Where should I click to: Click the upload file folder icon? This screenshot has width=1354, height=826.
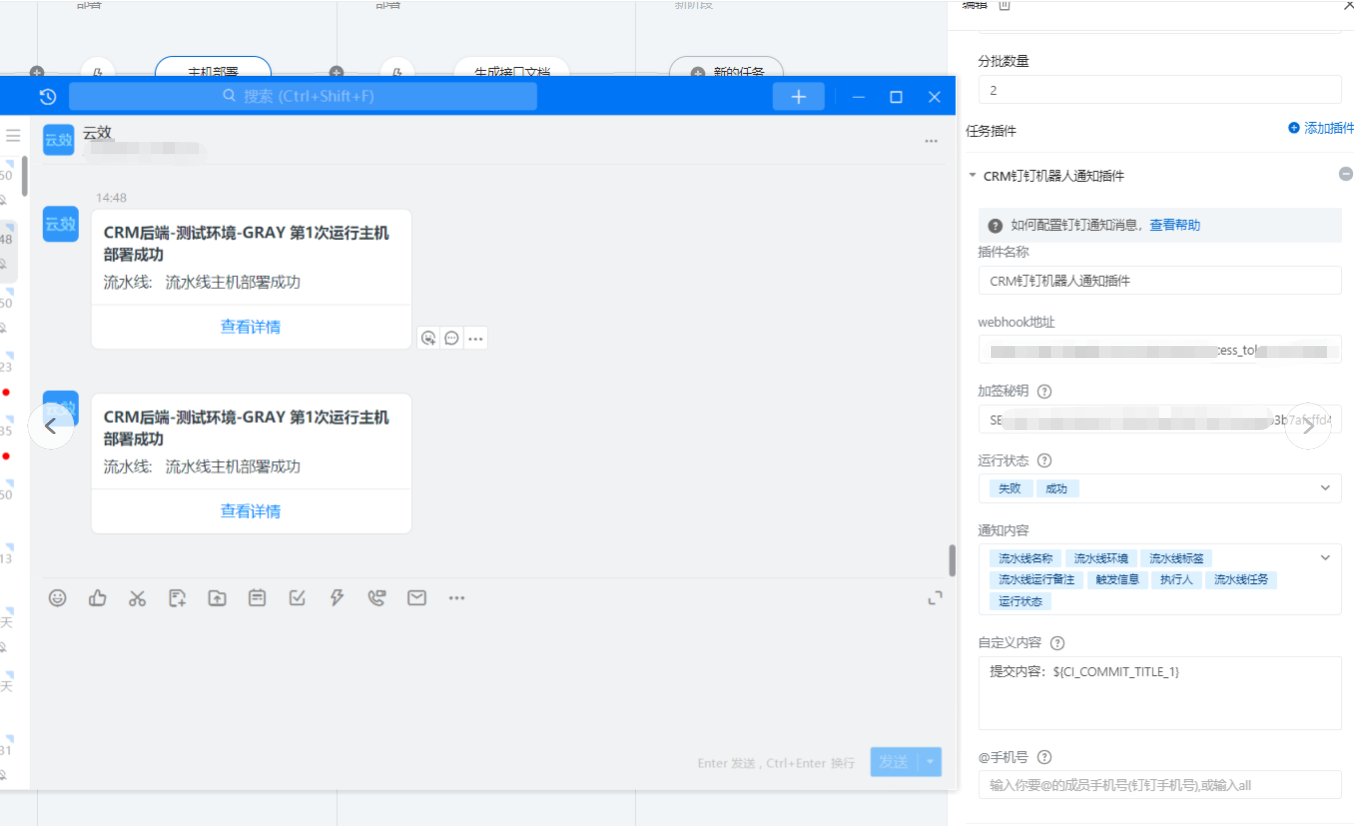click(x=217, y=598)
